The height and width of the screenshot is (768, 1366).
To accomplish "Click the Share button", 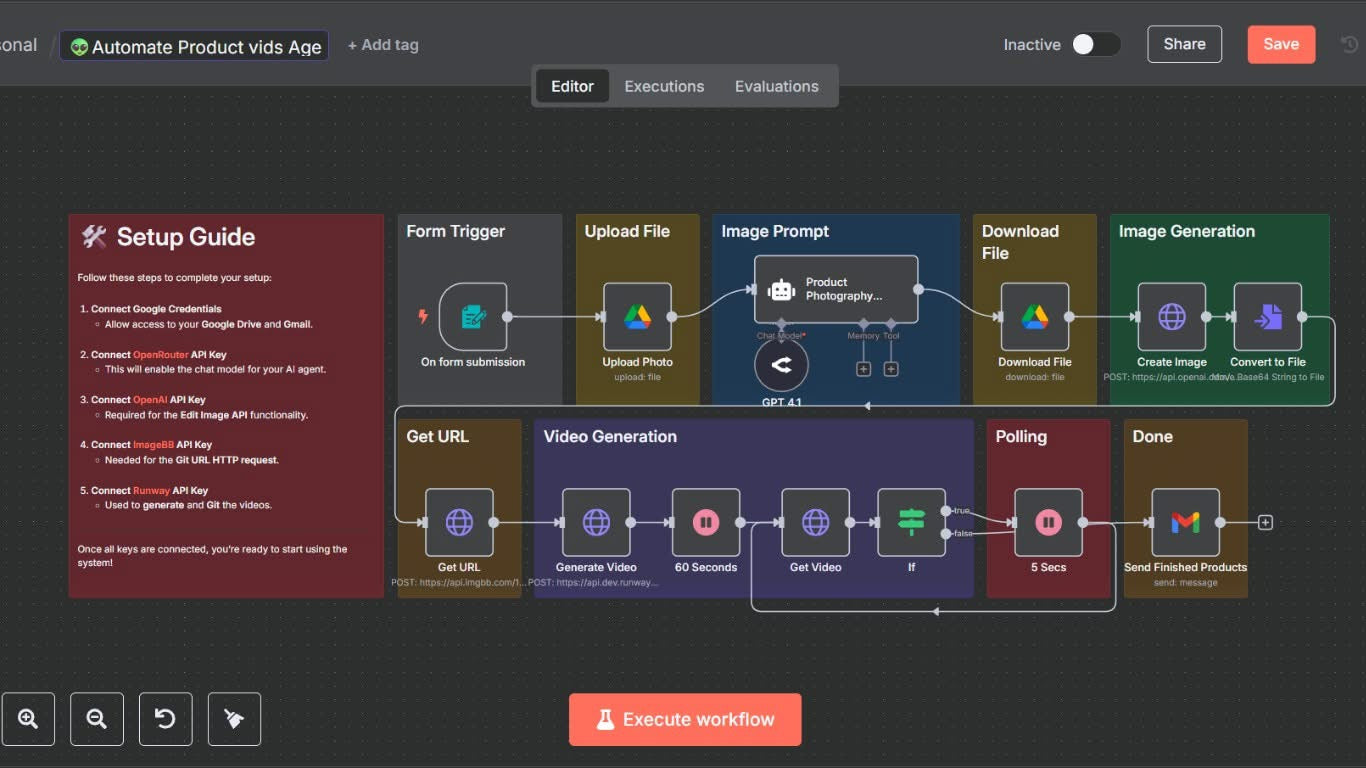I will click(x=1184, y=44).
